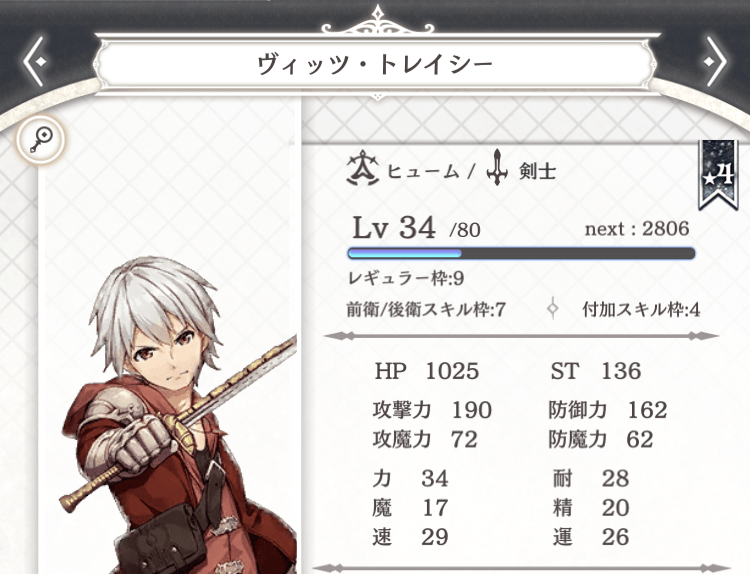This screenshot has width=750, height=574.
Task: Go to previous character with left arrow
Action: coord(35,62)
